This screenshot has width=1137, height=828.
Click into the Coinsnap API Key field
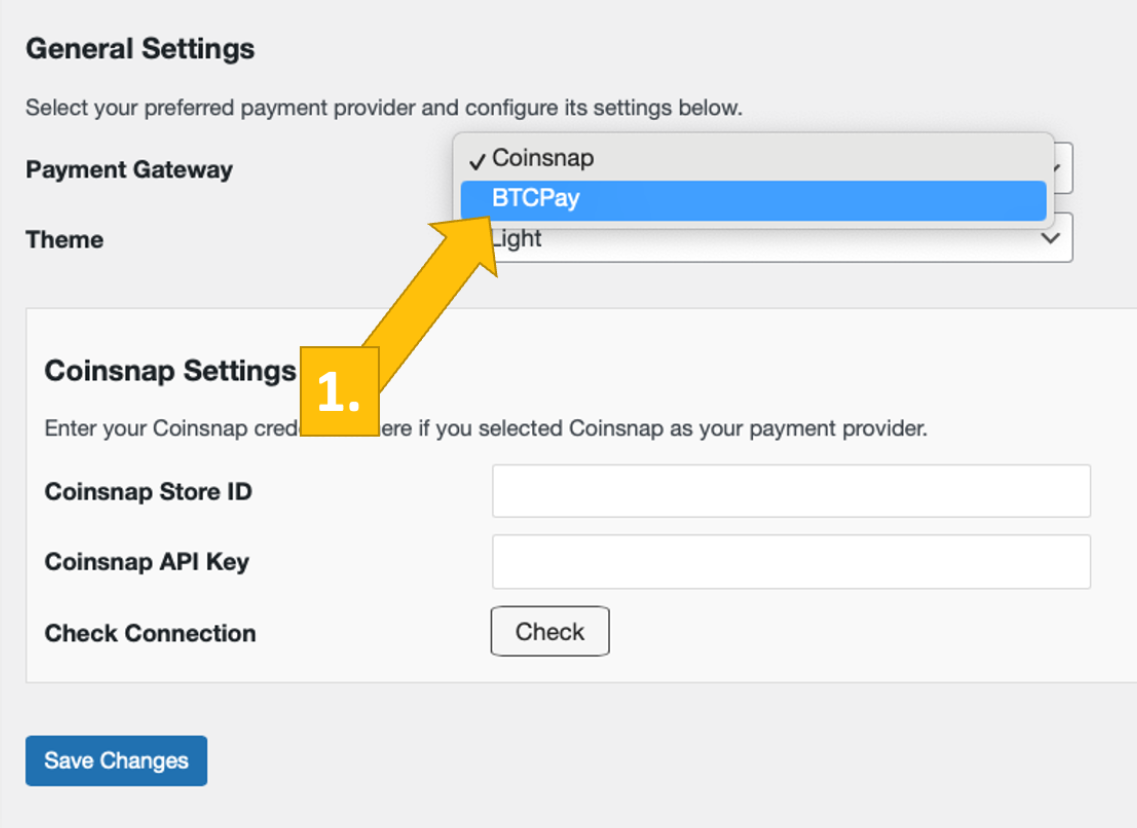point(790,562)
